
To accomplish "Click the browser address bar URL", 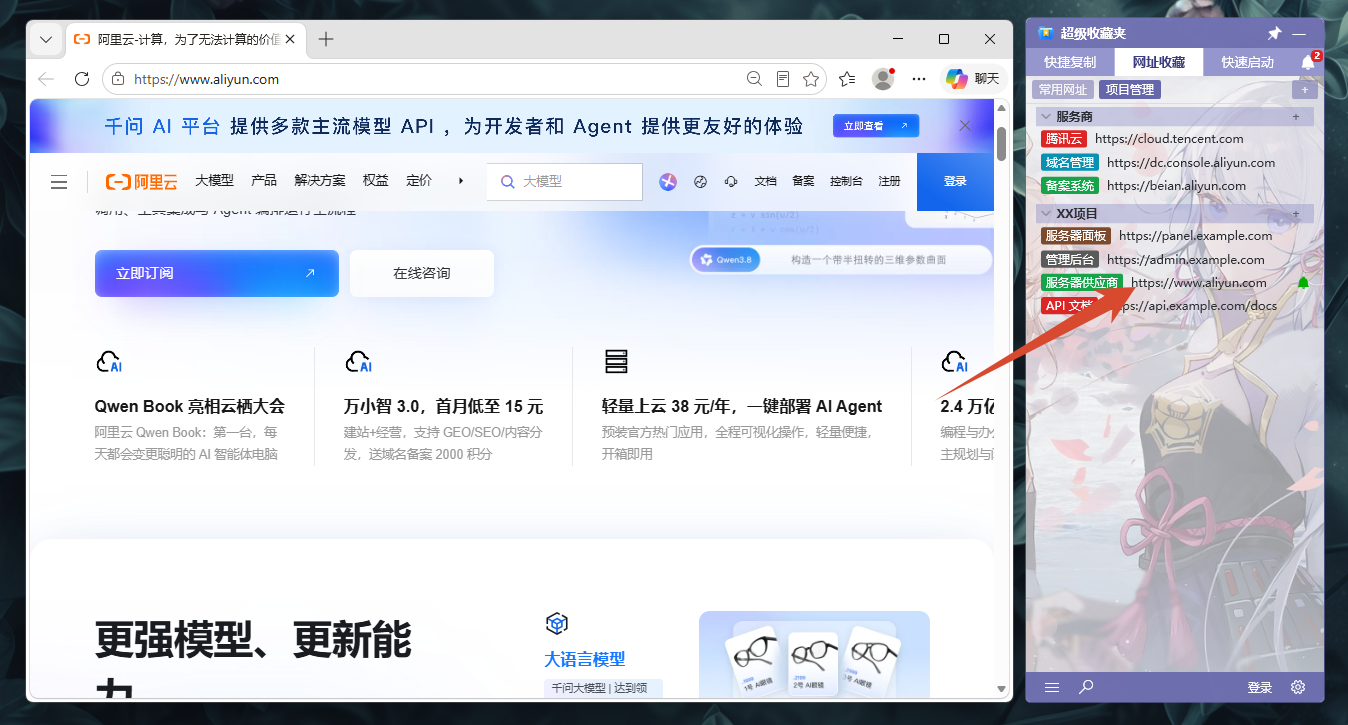I will click(206, 79).
